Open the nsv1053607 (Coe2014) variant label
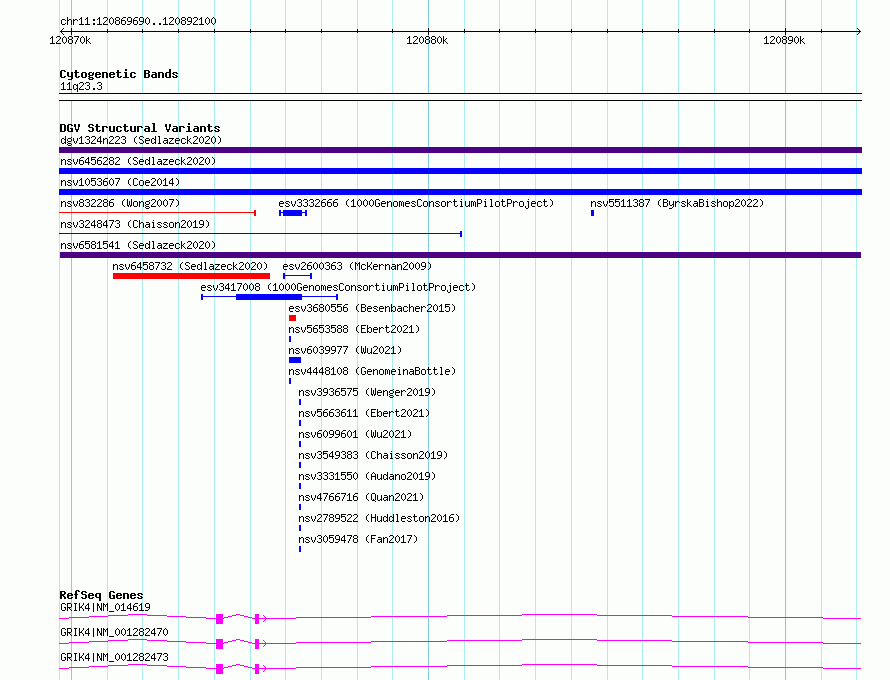Viewport: 890px width, 680px height. point(120,182)
